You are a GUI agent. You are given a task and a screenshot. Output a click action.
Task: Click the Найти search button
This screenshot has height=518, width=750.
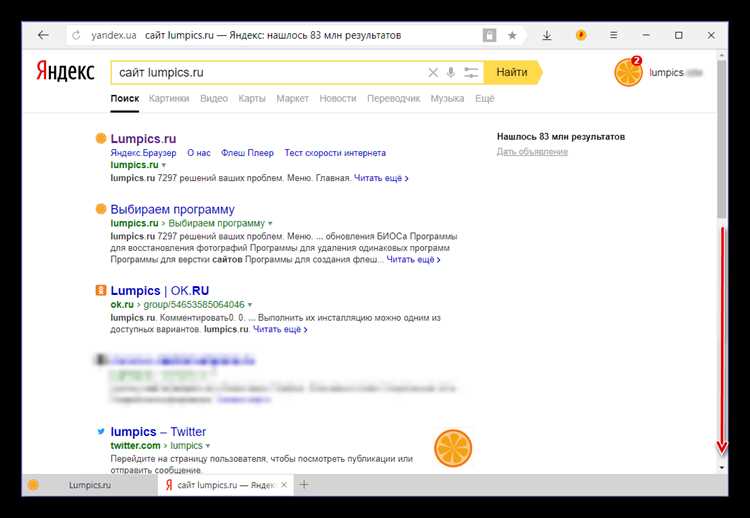pyautogui.click(x=512, y=72)
